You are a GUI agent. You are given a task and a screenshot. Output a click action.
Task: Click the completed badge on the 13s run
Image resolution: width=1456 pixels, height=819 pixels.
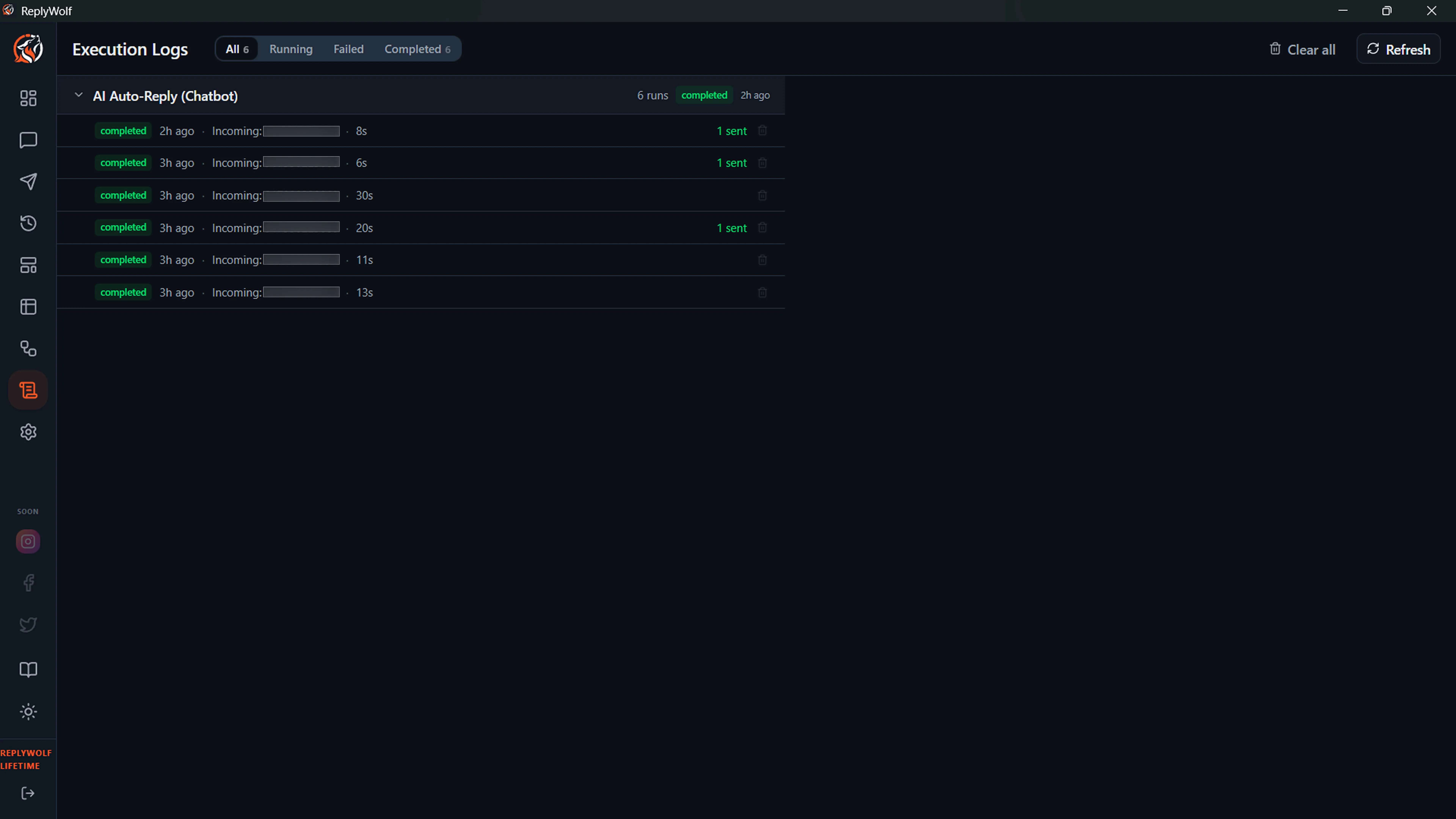tap(123, 292)
